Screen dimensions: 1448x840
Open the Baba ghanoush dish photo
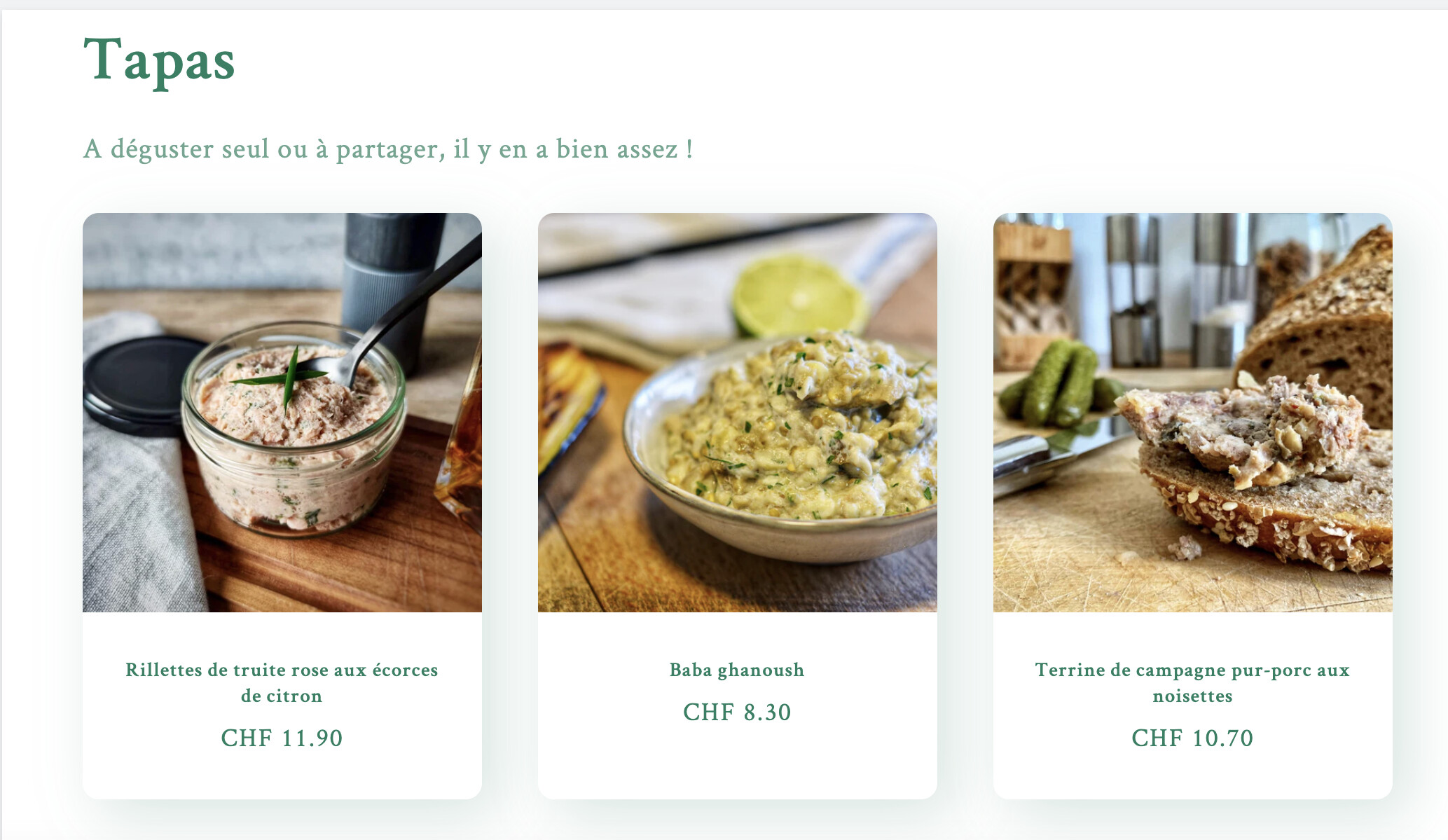738,413
